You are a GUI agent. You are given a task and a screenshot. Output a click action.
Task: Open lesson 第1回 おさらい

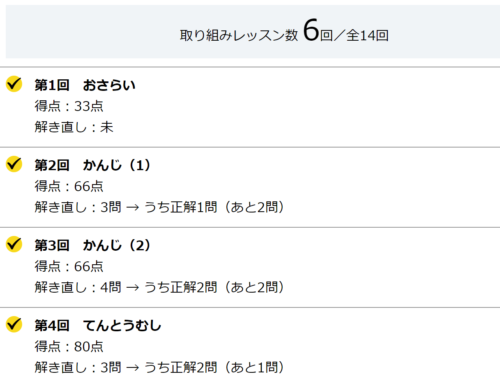tap(85, 85)
